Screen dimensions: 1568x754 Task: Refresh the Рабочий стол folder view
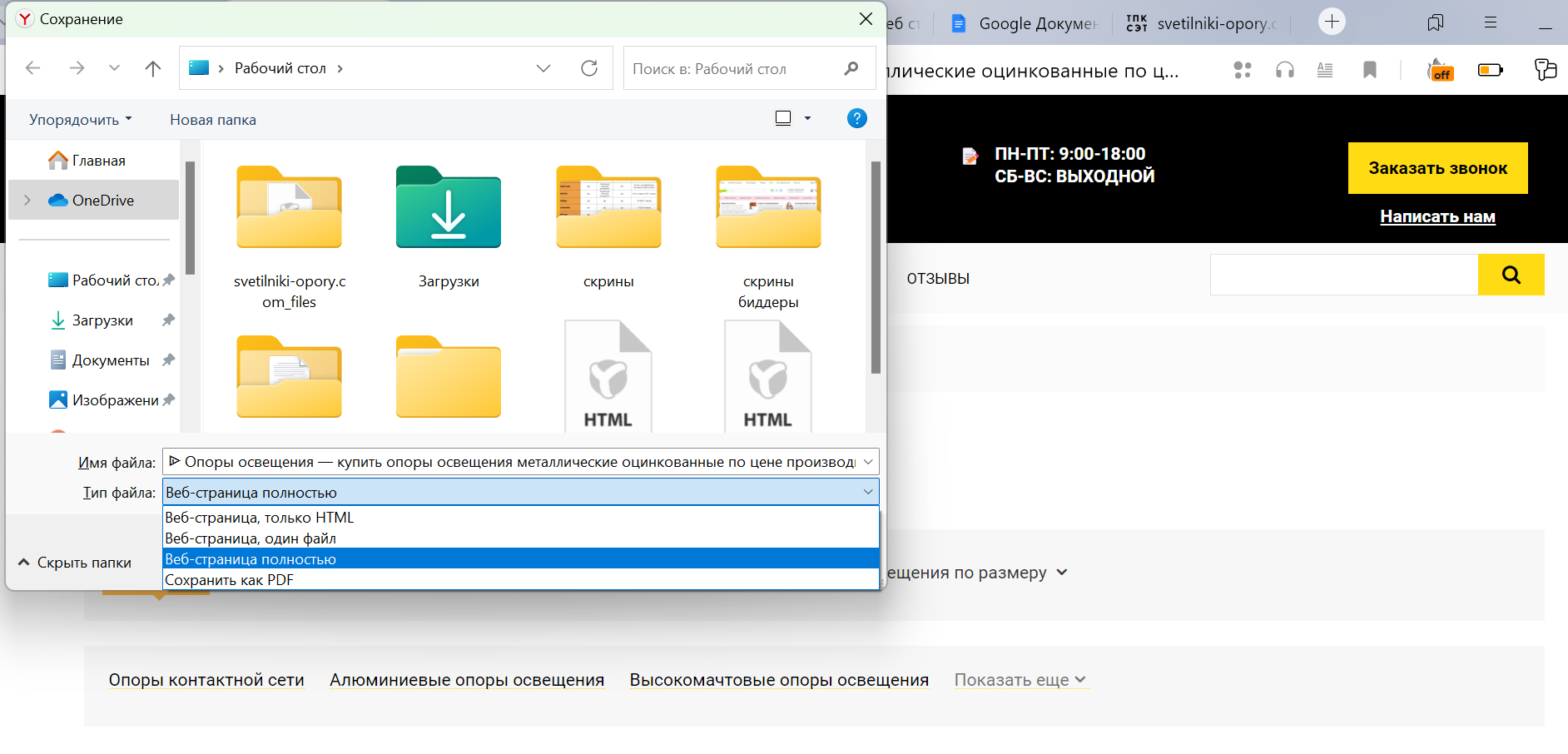(589, 68)
